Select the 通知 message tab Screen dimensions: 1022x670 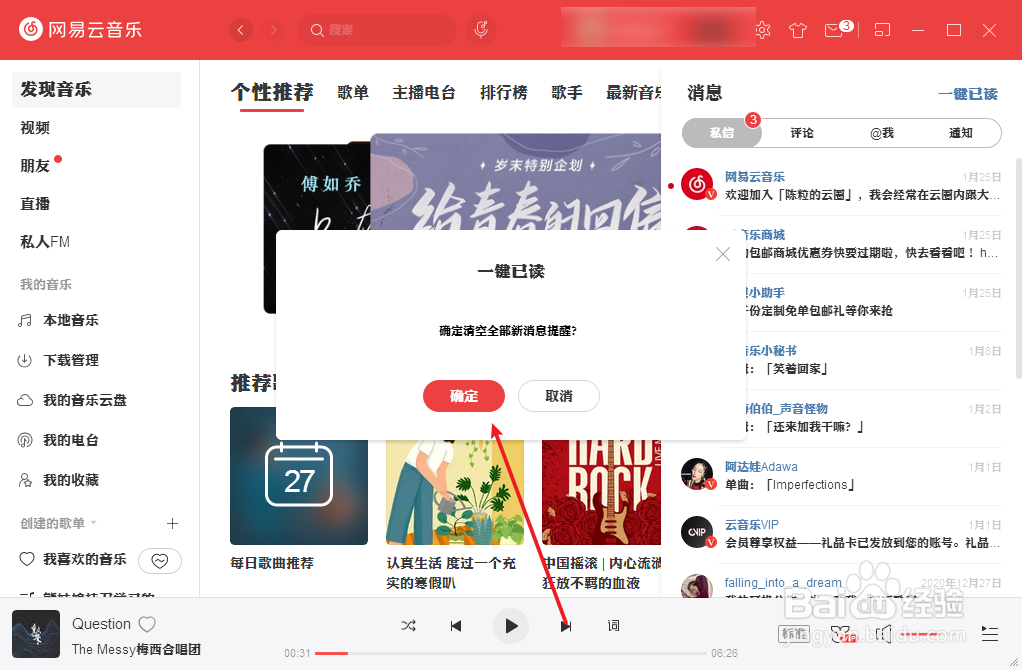[961, 133]
